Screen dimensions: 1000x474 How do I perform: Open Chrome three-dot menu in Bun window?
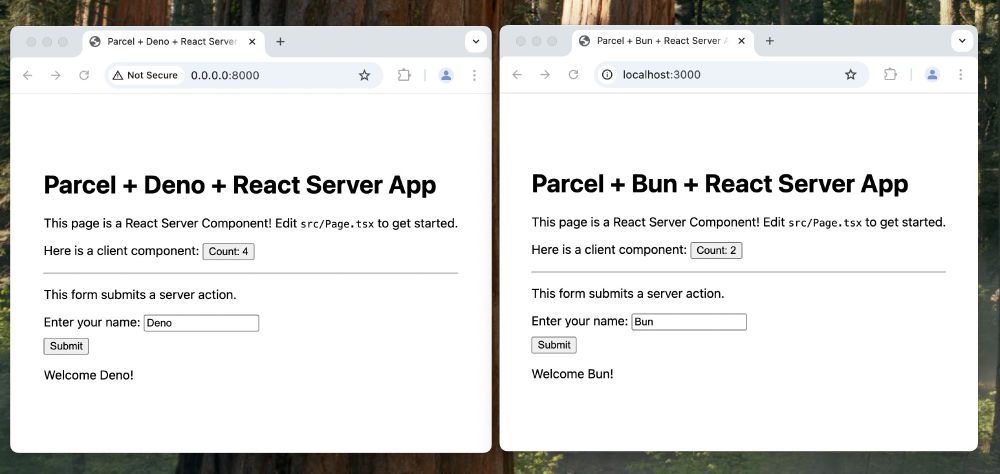tap(960, 75)
